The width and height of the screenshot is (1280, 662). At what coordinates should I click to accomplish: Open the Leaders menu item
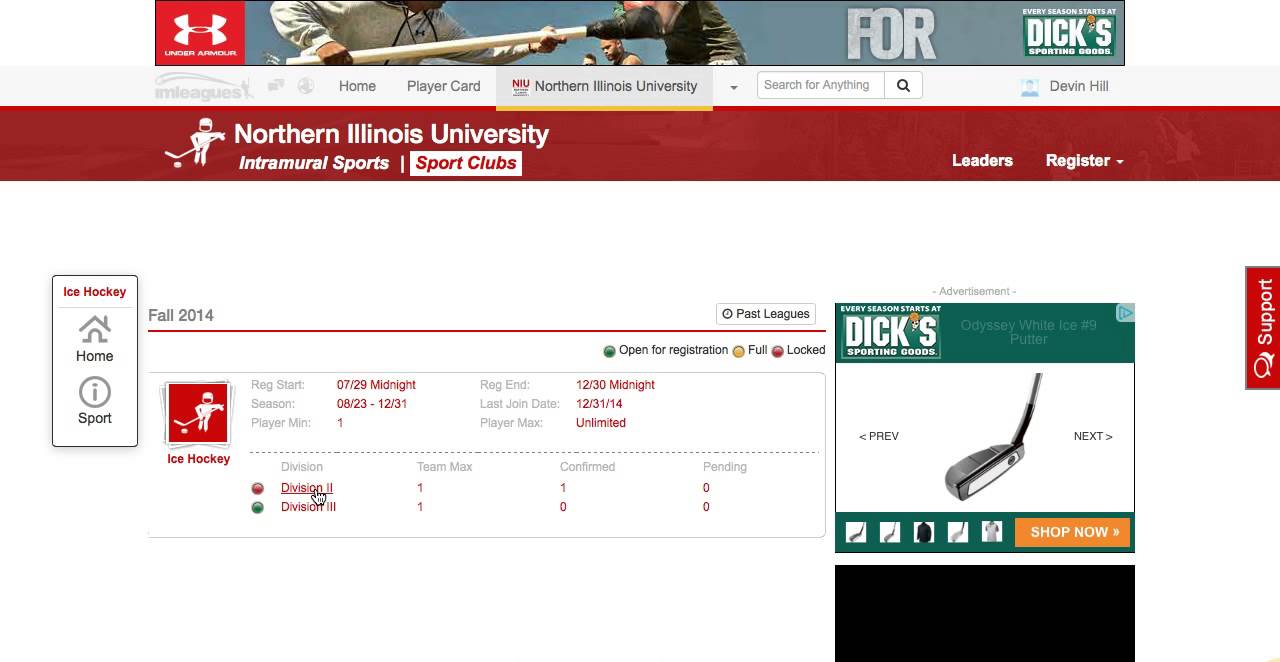pyautogui.click(x=982, y=160)
